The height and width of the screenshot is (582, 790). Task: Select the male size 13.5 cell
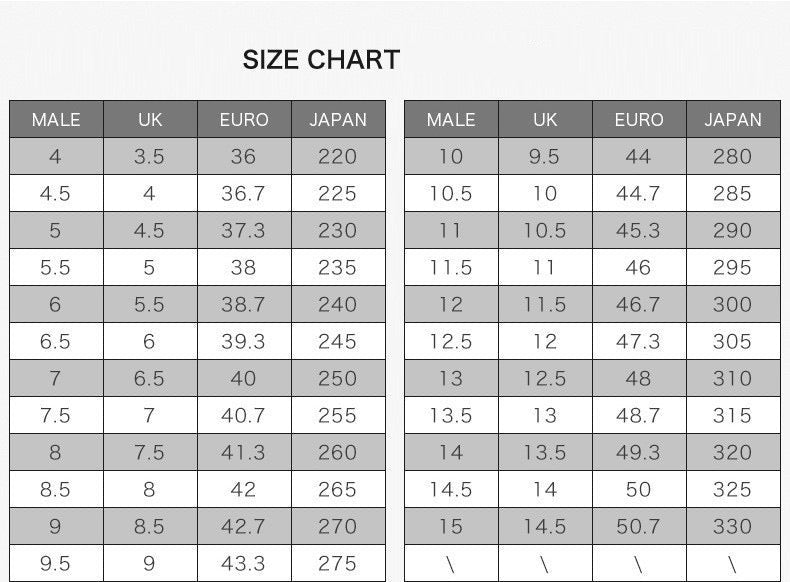(451, 415)
